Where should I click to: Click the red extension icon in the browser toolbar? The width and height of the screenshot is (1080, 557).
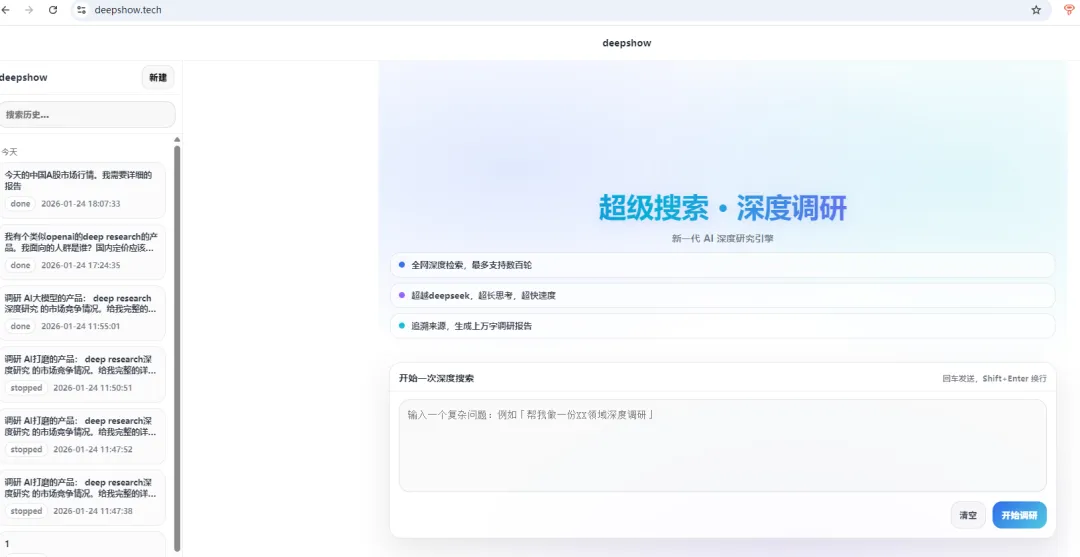[1069, 10]
